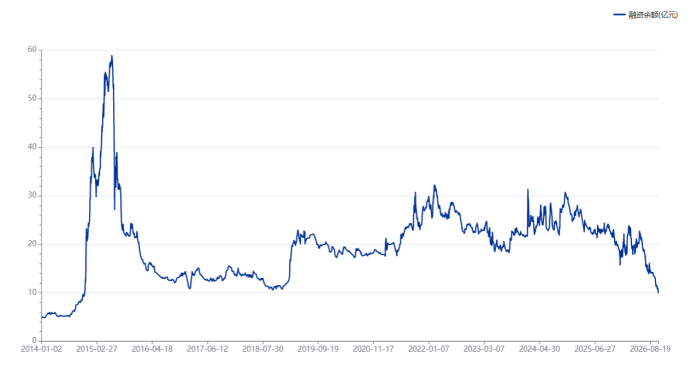Click the 2022-01-07 x-axis label
This screenshot has height=378, width=691.
[429, 349]
